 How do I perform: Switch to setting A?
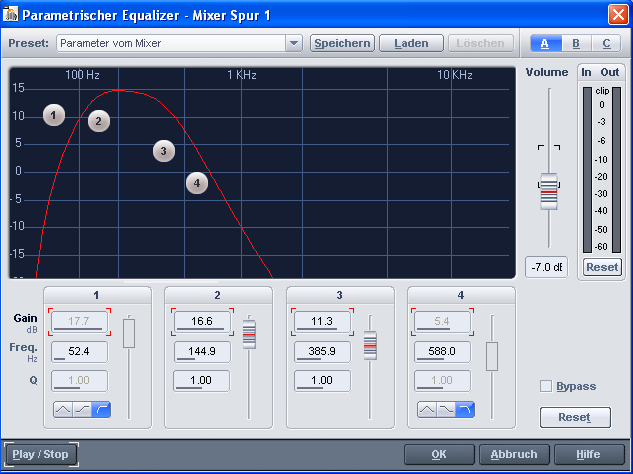click(x=545, y=43)
